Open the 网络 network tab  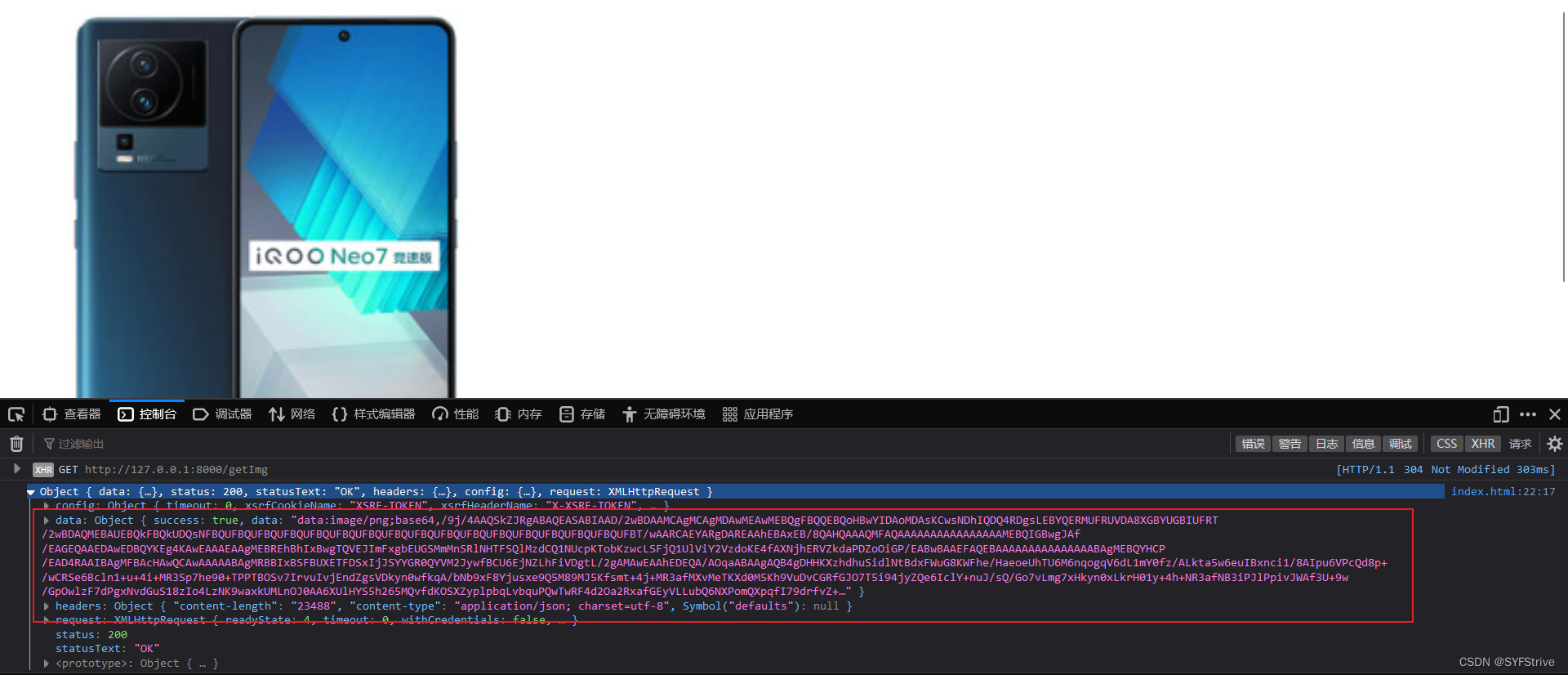(292, 414)
